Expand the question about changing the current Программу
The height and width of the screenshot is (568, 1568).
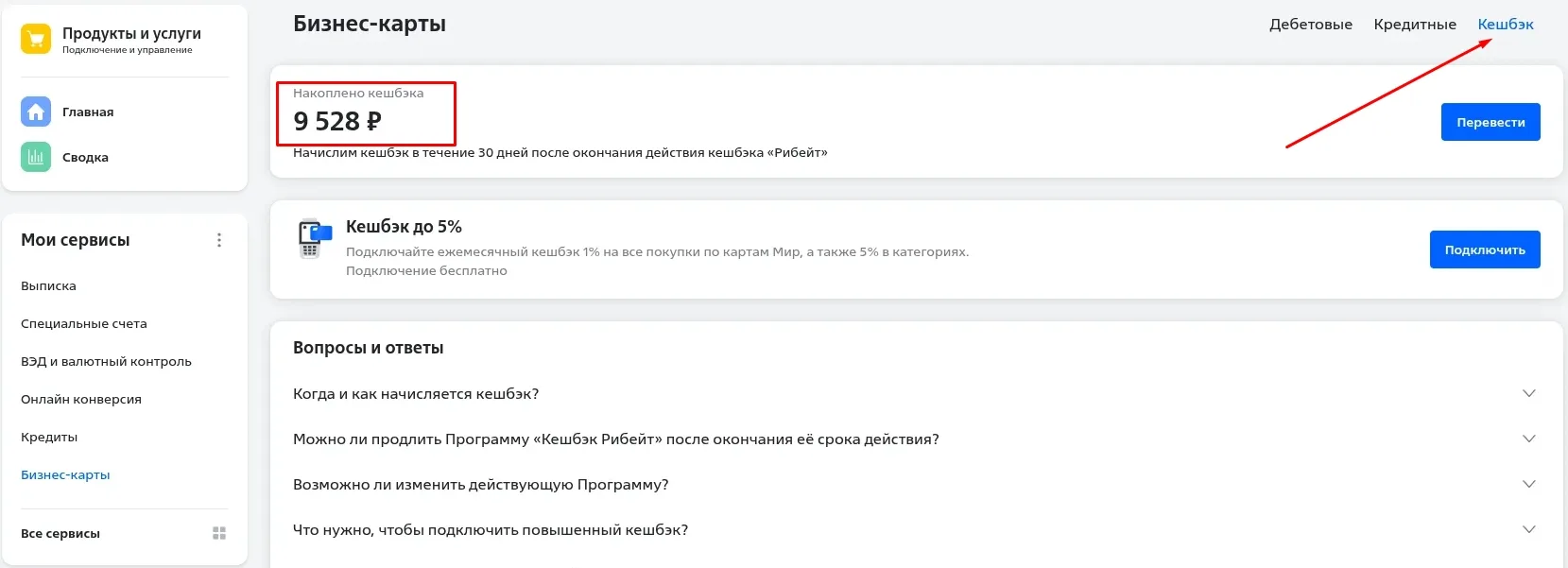click(x=1528, y=484)
